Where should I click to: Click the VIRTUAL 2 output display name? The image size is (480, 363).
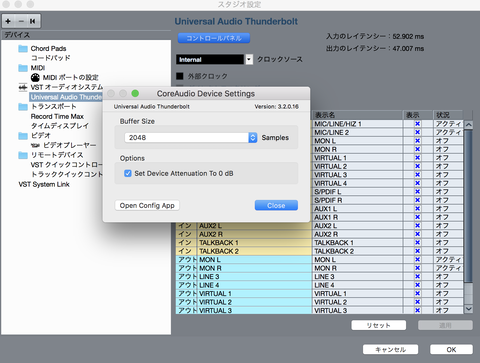(330, 302)
